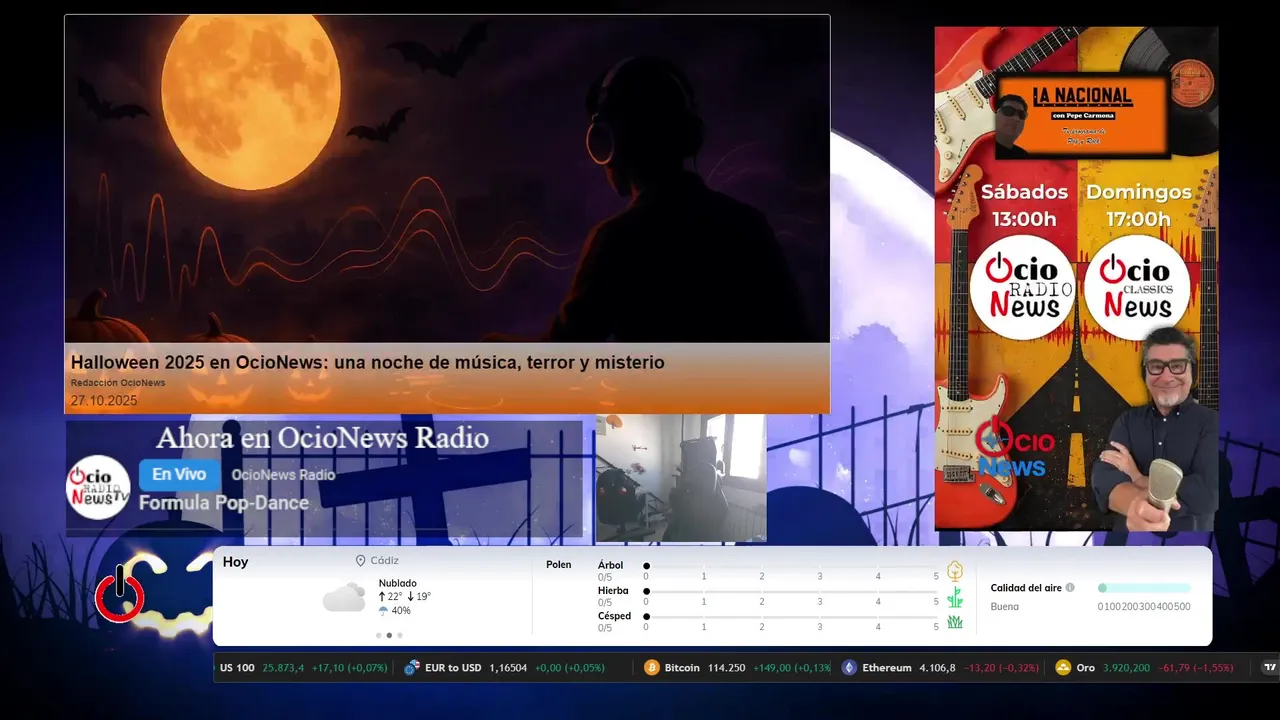Click the Hierba weed pollen icon
This screenshot has width=1280, height=720.
(955, 598)
